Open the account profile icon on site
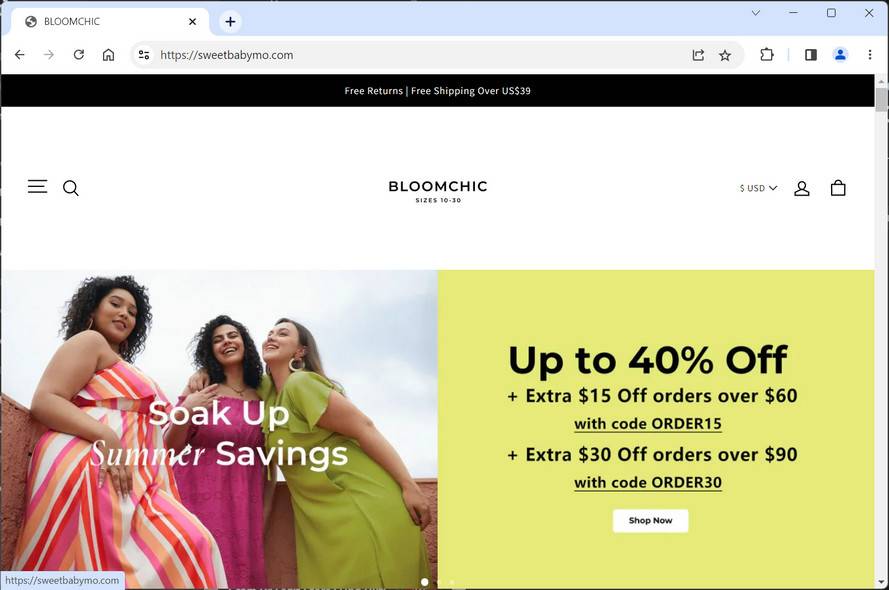 802,188
